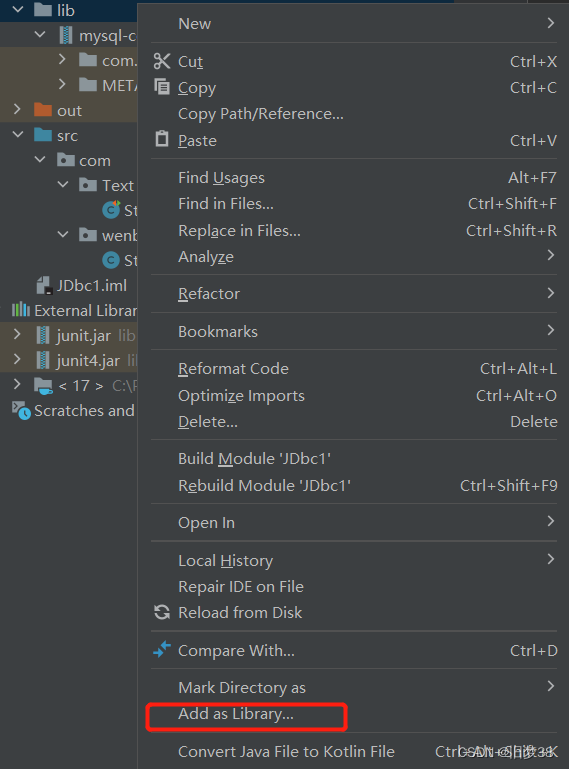Expand the junit.jar library node
Viewport: 569px width, 769px height.
pos(17,334)
